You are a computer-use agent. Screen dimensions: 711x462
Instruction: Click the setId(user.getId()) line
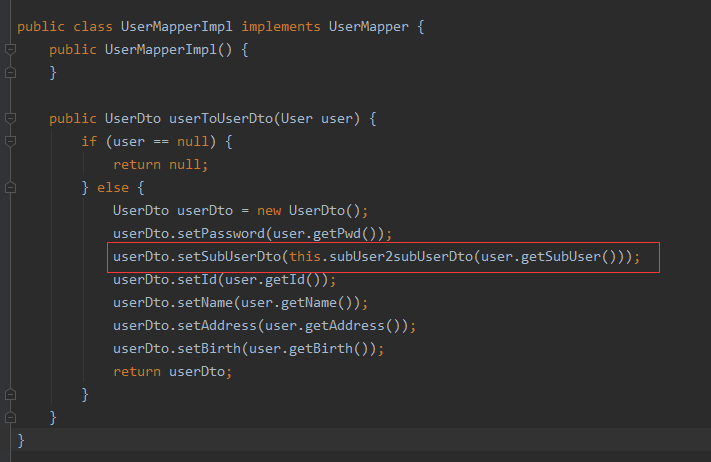pos(224,280)
